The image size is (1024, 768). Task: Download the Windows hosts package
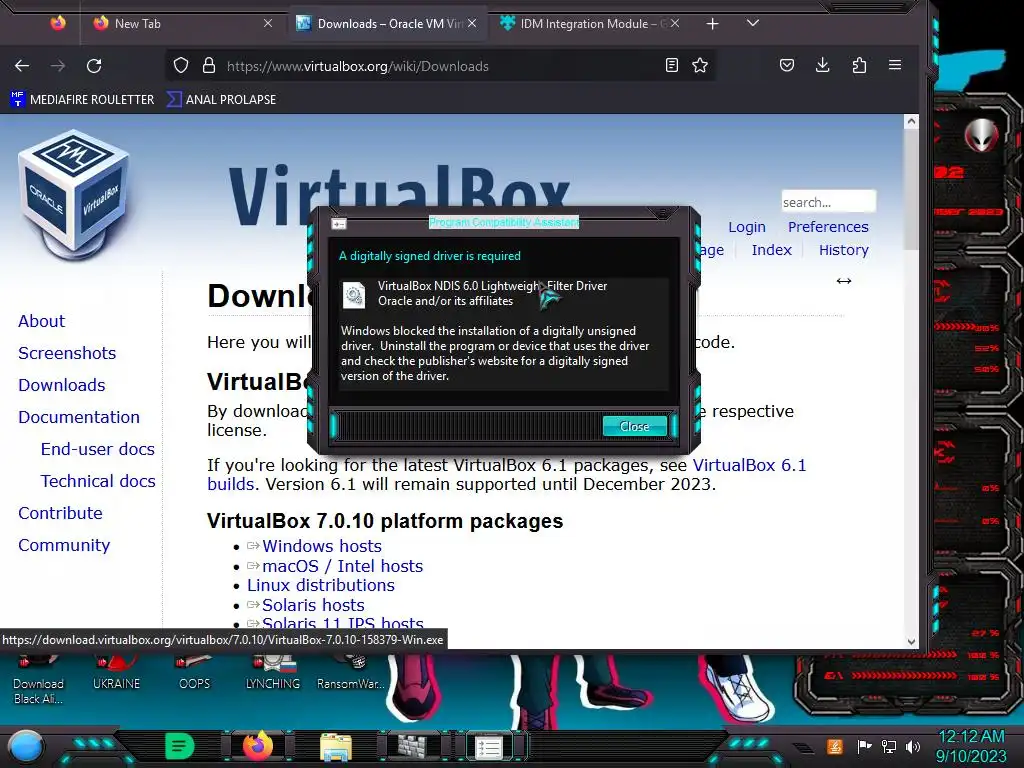(x=322, y=546)
